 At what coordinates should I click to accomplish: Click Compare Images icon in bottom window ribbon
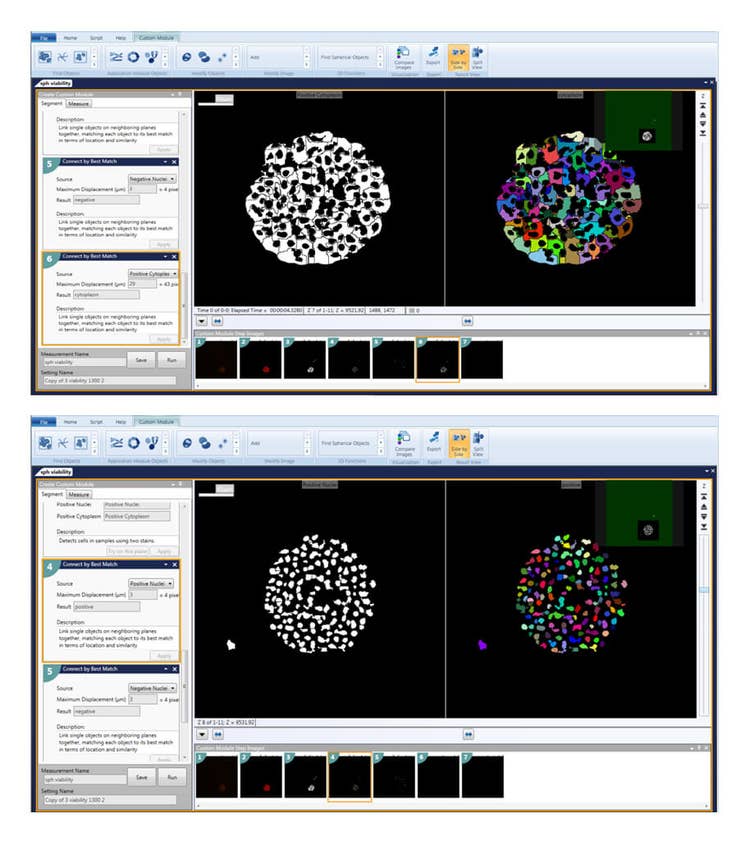tap(404, 442)
